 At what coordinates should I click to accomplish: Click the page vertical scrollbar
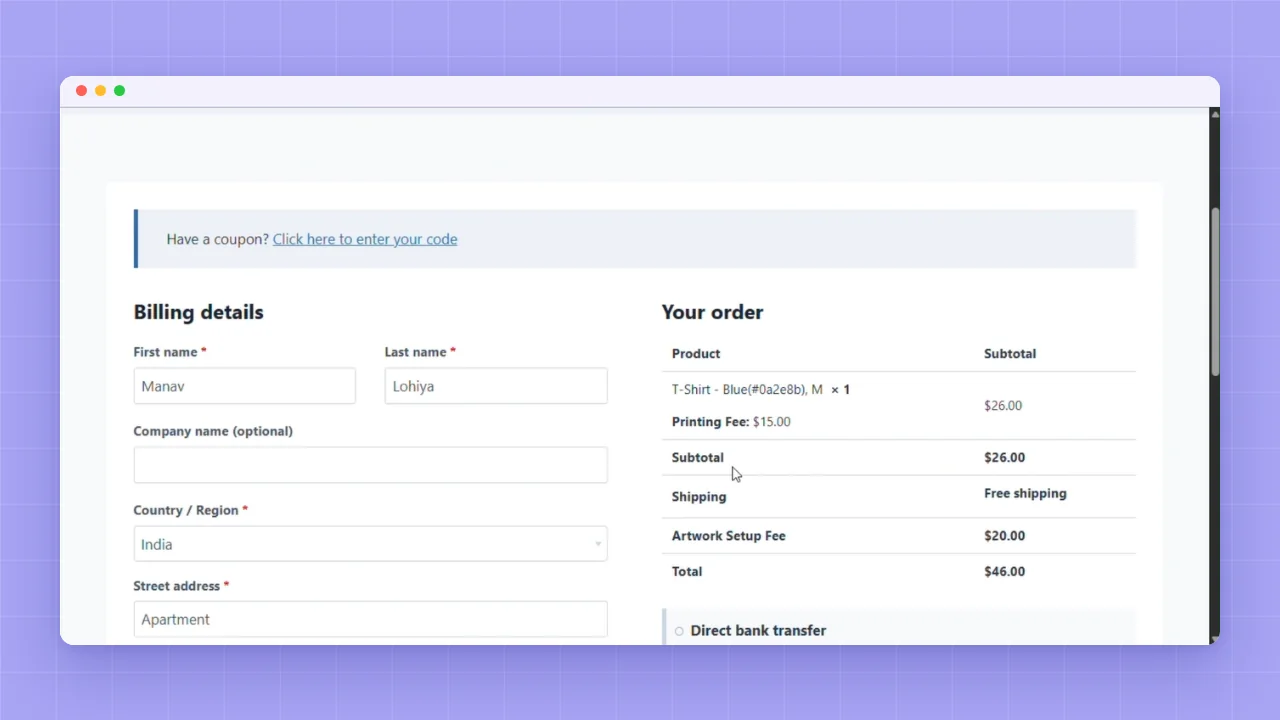coord(1215,291)
